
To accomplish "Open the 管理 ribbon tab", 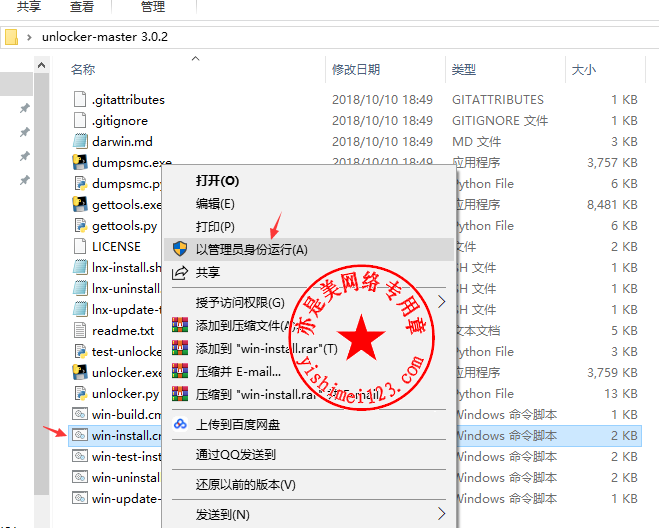I will (x=153, y=6).
